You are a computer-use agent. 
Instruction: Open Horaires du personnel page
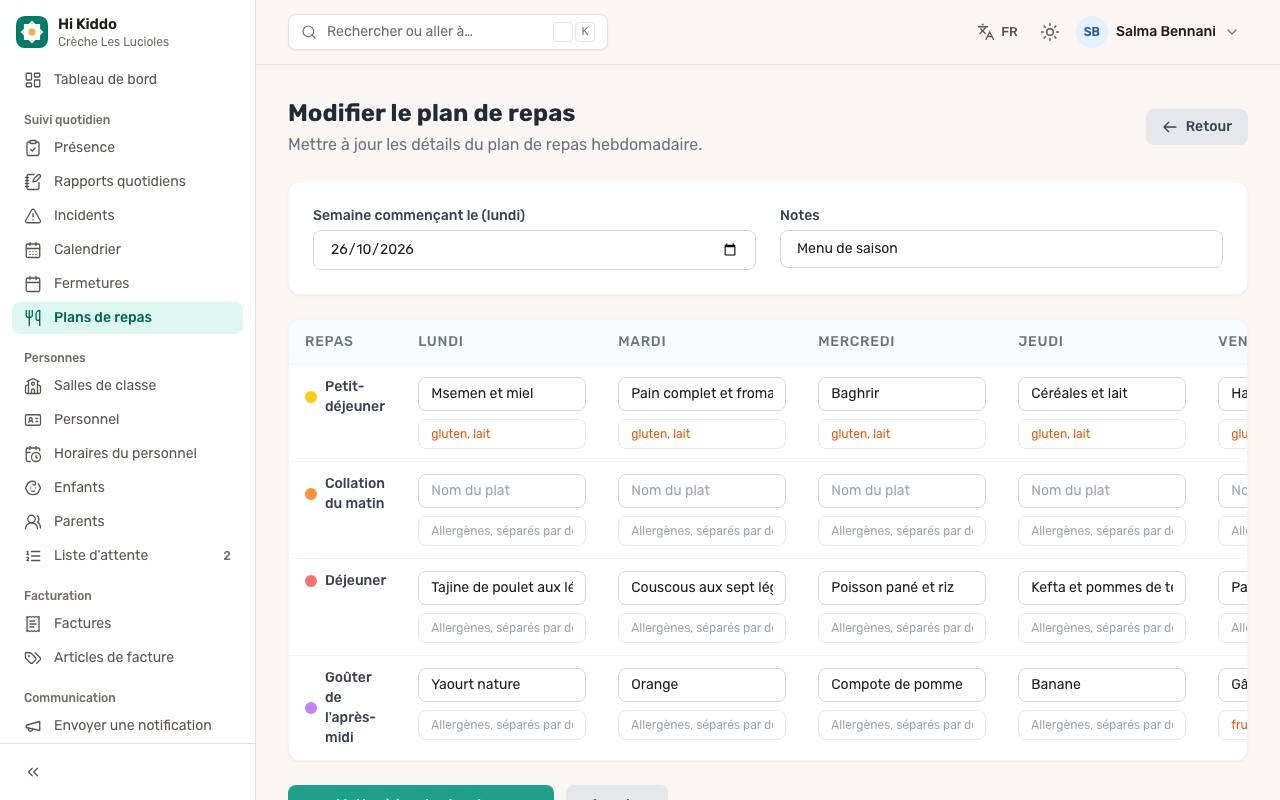pos(127,454)
